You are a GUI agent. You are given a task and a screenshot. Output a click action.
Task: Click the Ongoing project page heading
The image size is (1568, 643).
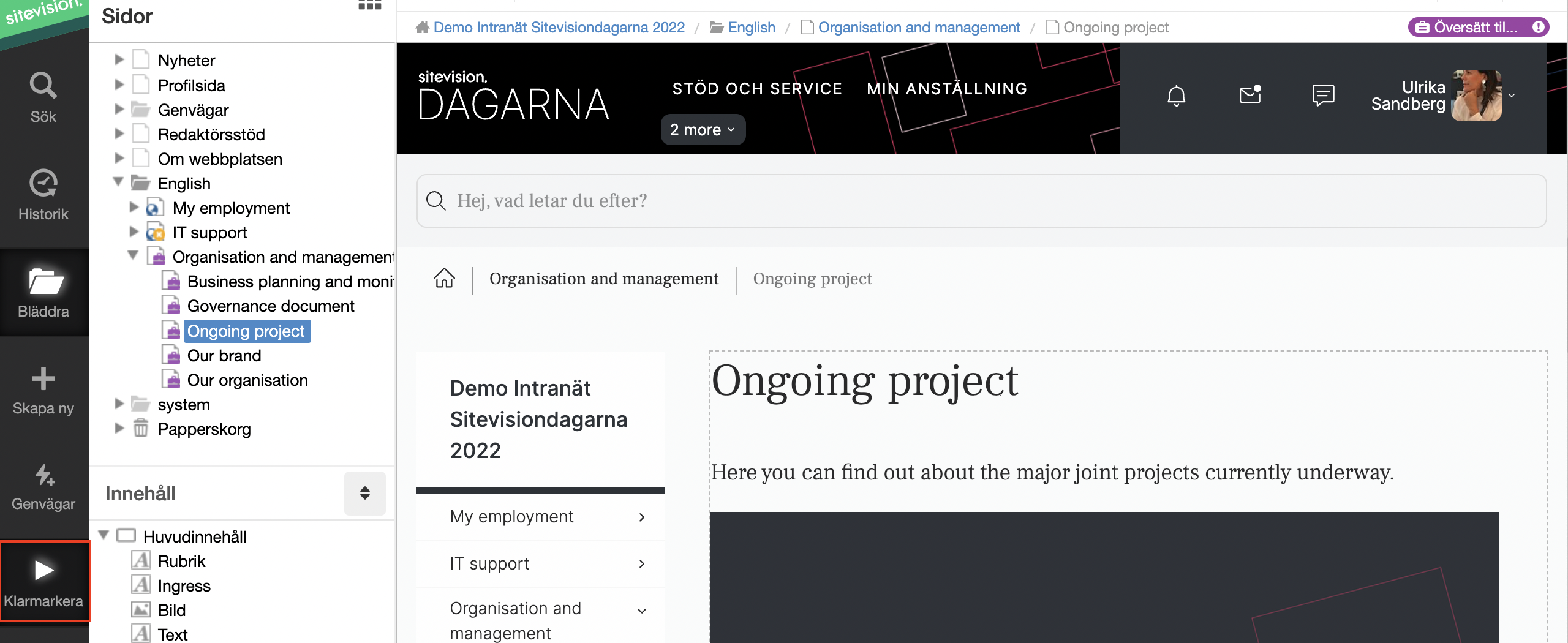865,381
